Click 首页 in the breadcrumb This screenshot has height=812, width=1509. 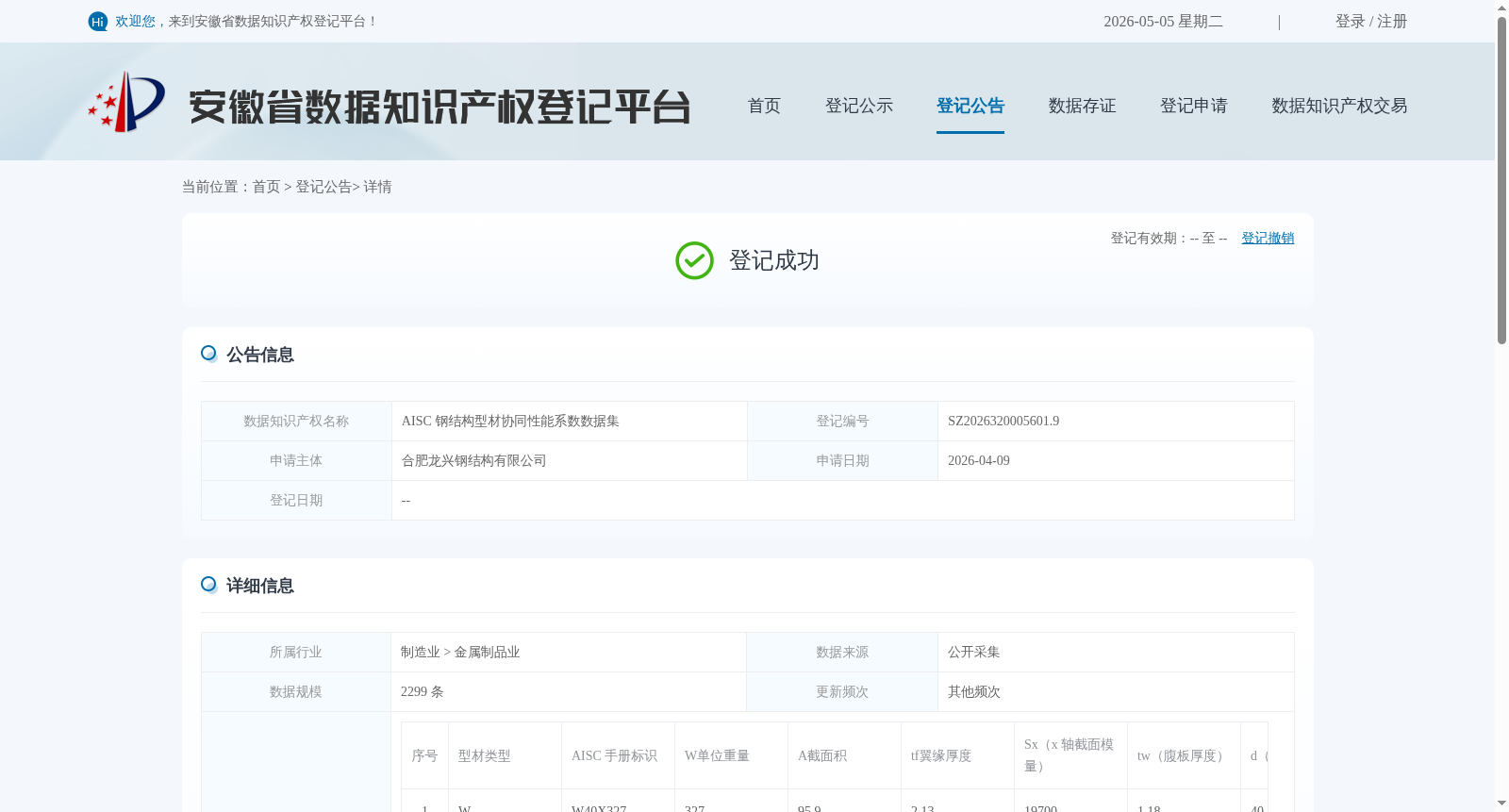pyautogui.click(x=266, y=187)
